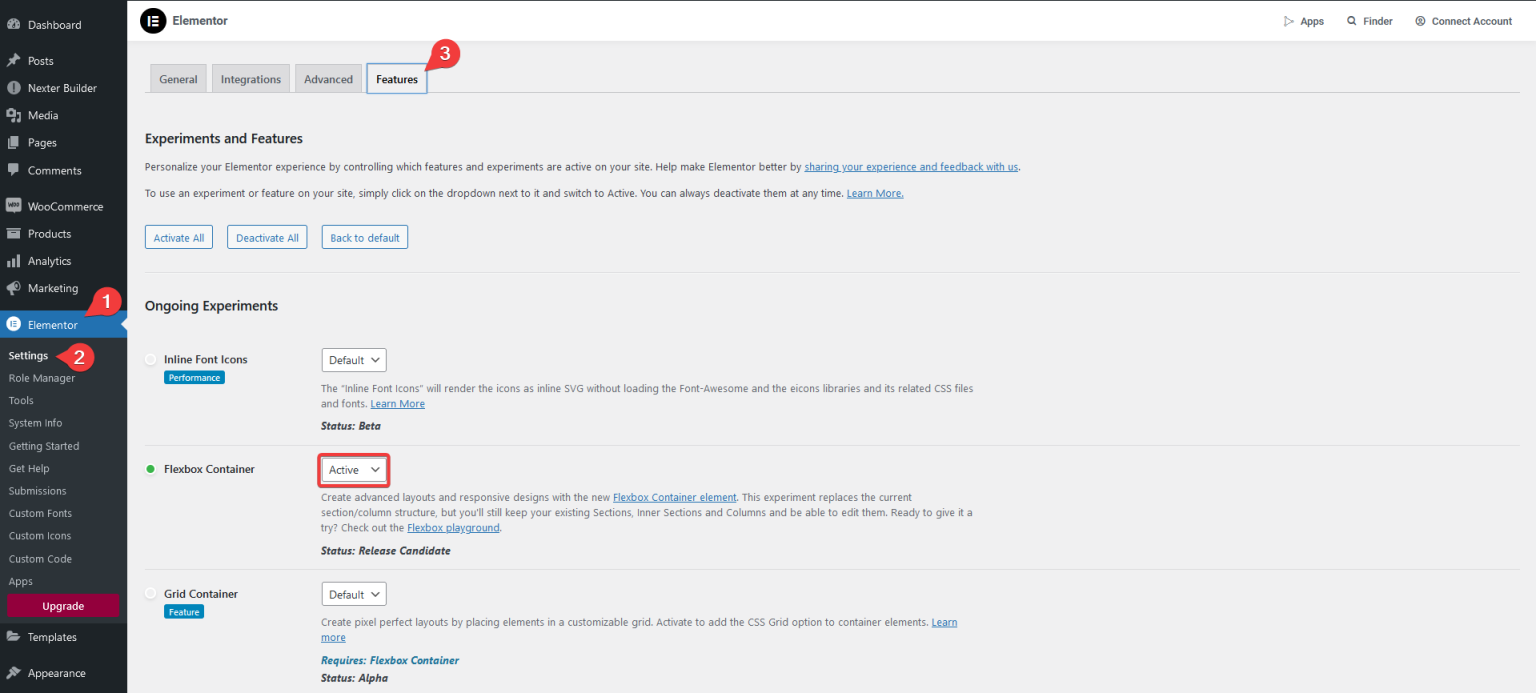Select the radio indicator next to Inline Font Icons
The width and height of the screenshot is (1536, 693).
[x=150, y=359]
